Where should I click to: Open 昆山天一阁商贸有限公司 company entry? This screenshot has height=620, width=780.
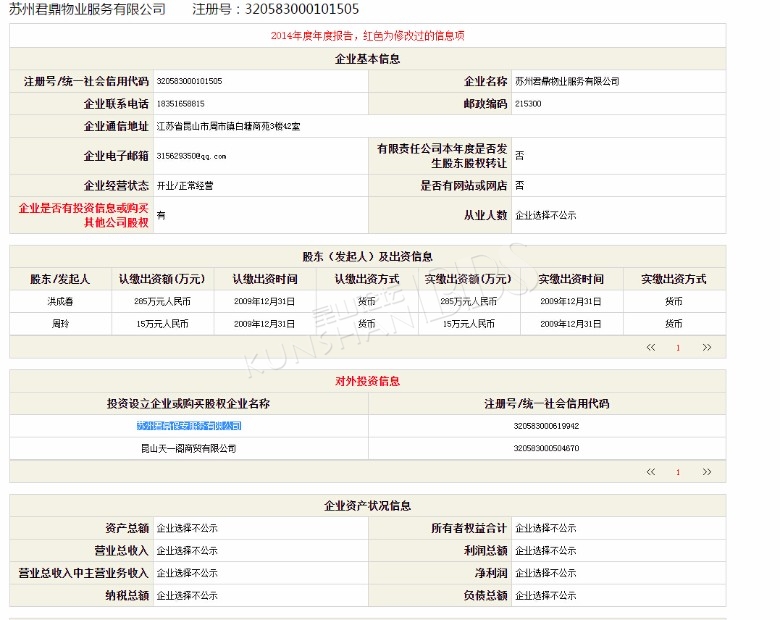point(189,448)
